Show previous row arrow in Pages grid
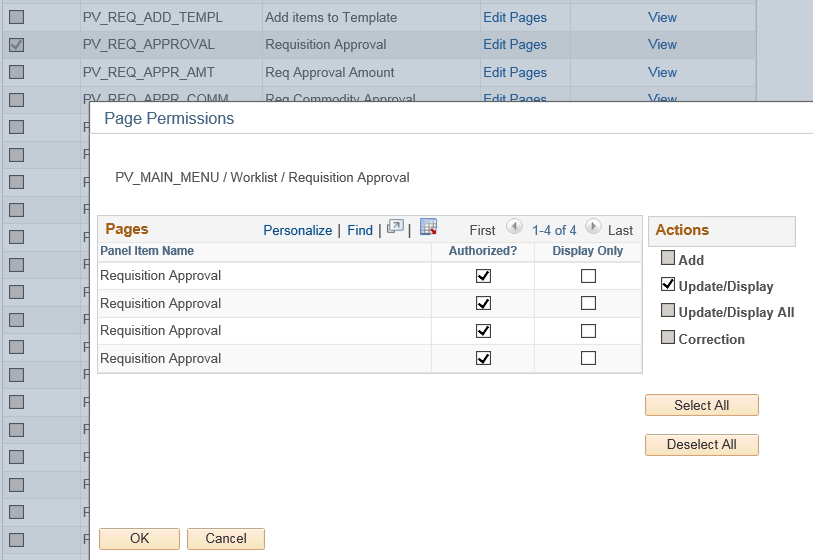 pos(514,227)
